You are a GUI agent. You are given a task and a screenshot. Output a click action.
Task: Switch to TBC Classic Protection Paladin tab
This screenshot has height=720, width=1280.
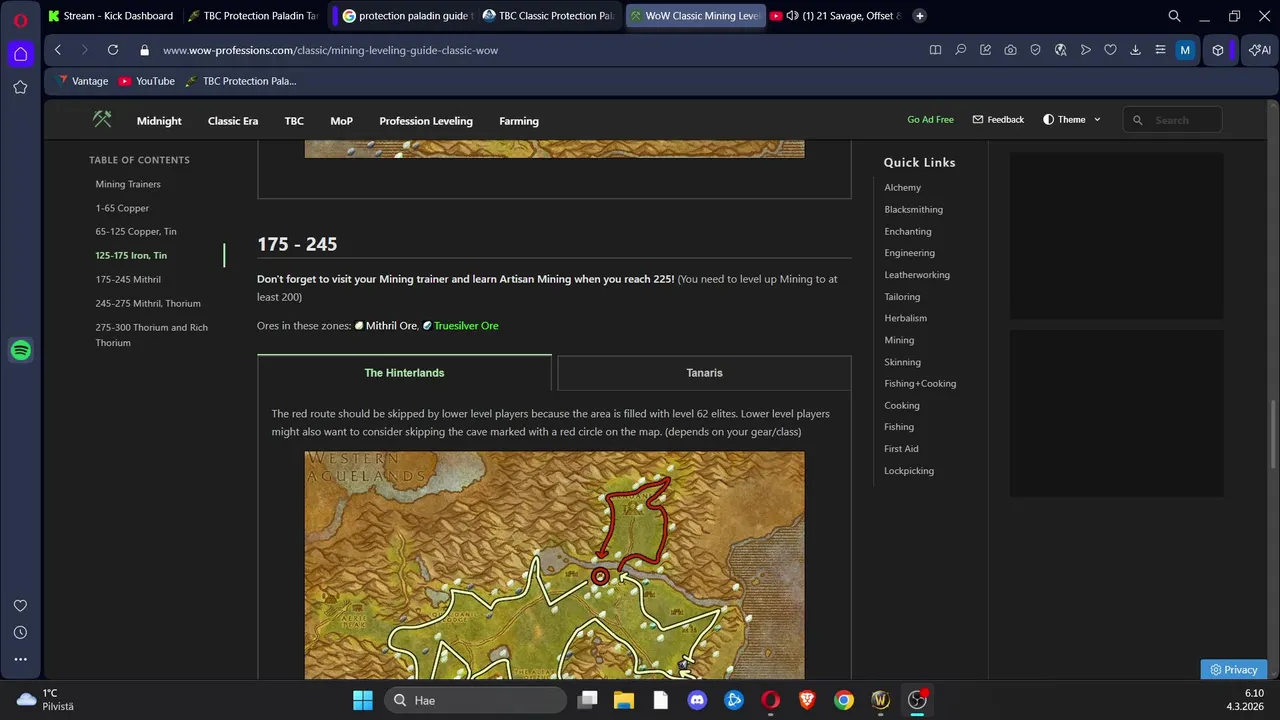click(550, 16)
